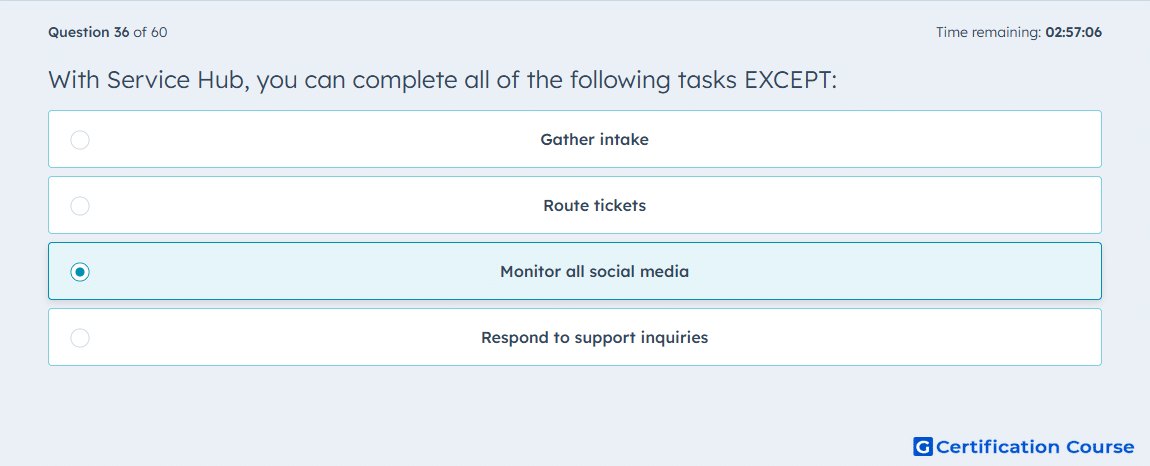The height and width of the screenshot is (466, 1150).
Task: Click the 'of 60' total questions text
Action: click(150, 32)
